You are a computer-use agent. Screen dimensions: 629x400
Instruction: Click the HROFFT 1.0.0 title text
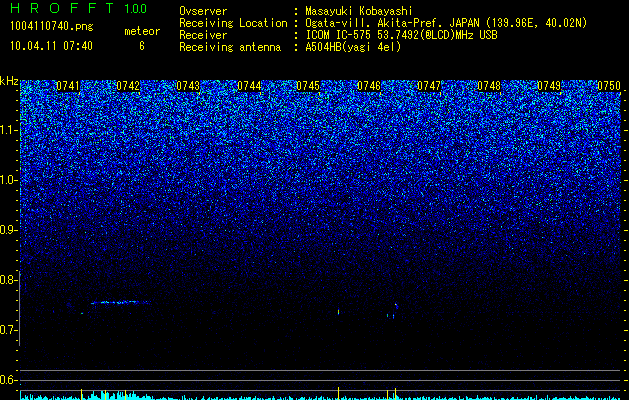point(79,8)
